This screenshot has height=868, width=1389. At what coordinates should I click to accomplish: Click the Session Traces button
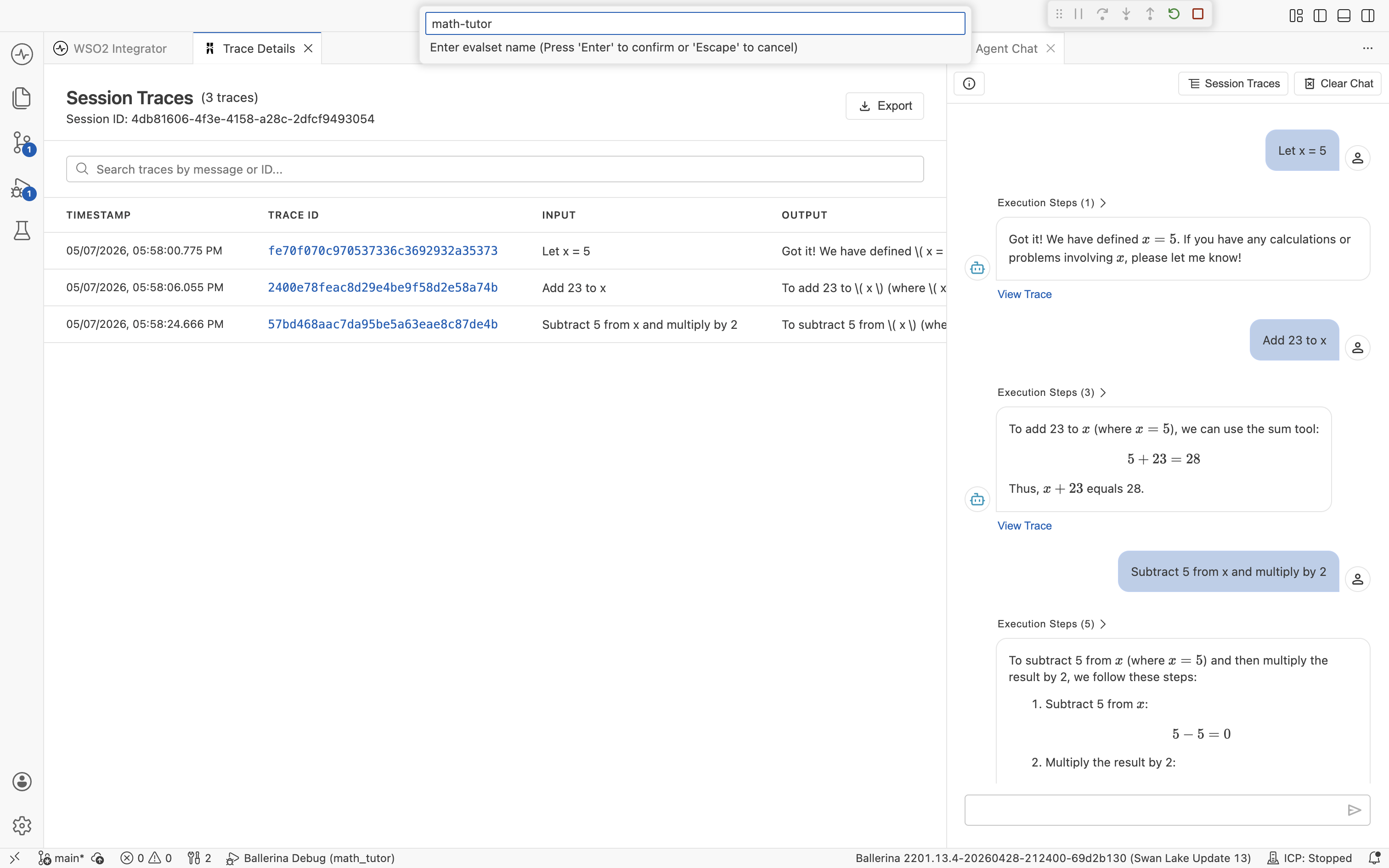[x=1233, y=84]
